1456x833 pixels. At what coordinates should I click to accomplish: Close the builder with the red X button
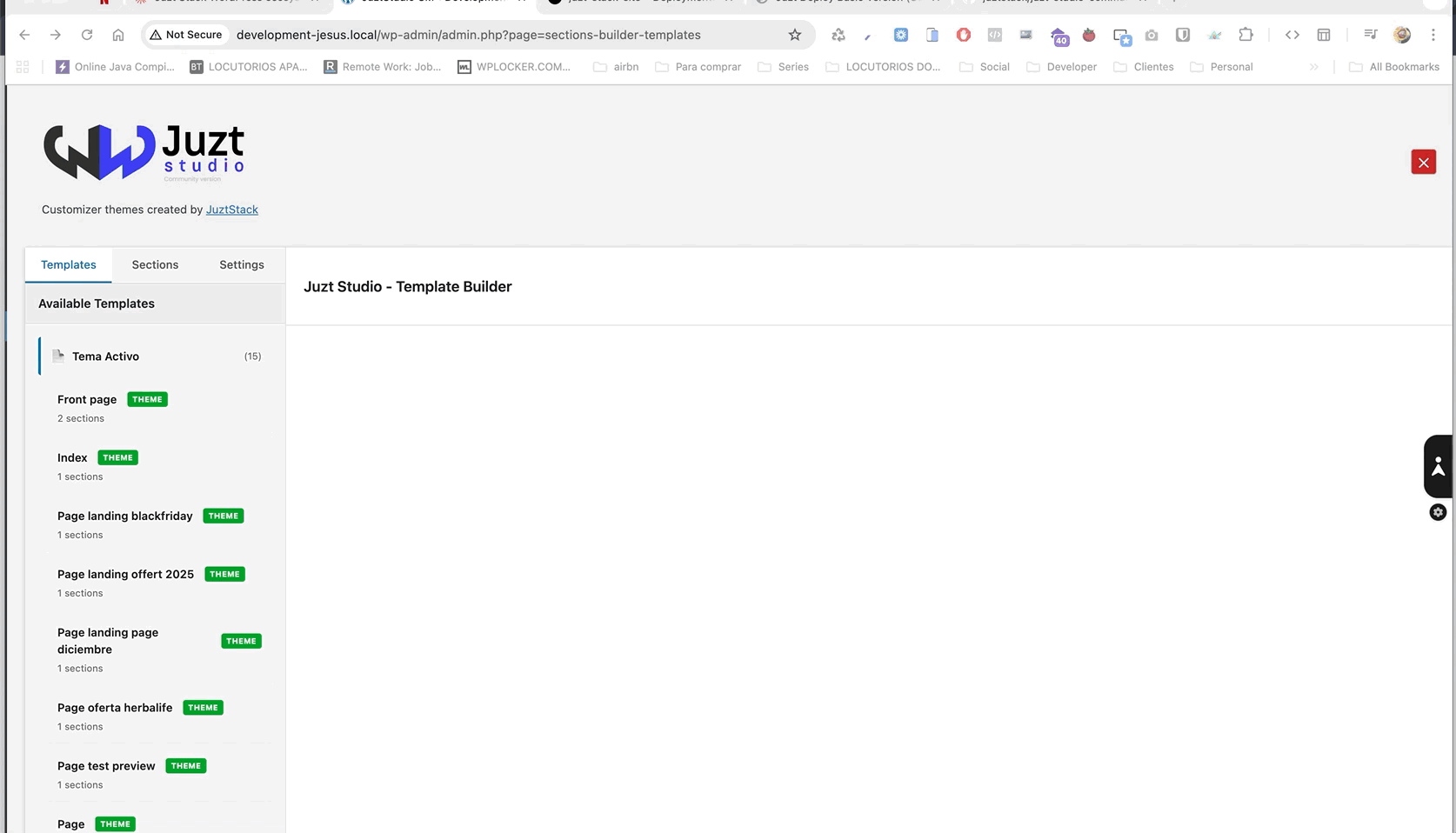point(1424,162)
